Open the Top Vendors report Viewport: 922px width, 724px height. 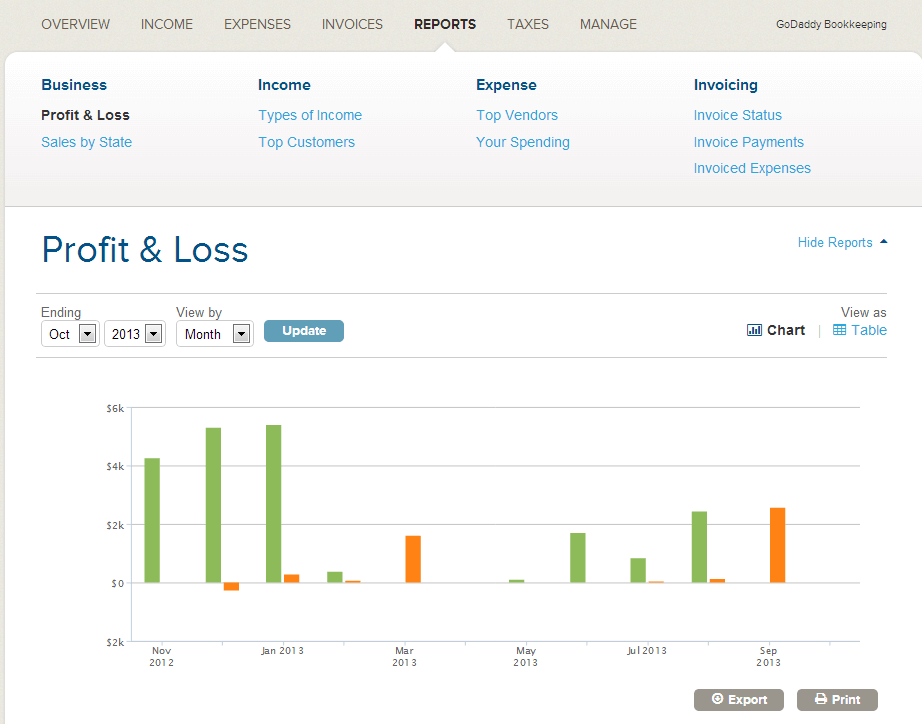517,115
